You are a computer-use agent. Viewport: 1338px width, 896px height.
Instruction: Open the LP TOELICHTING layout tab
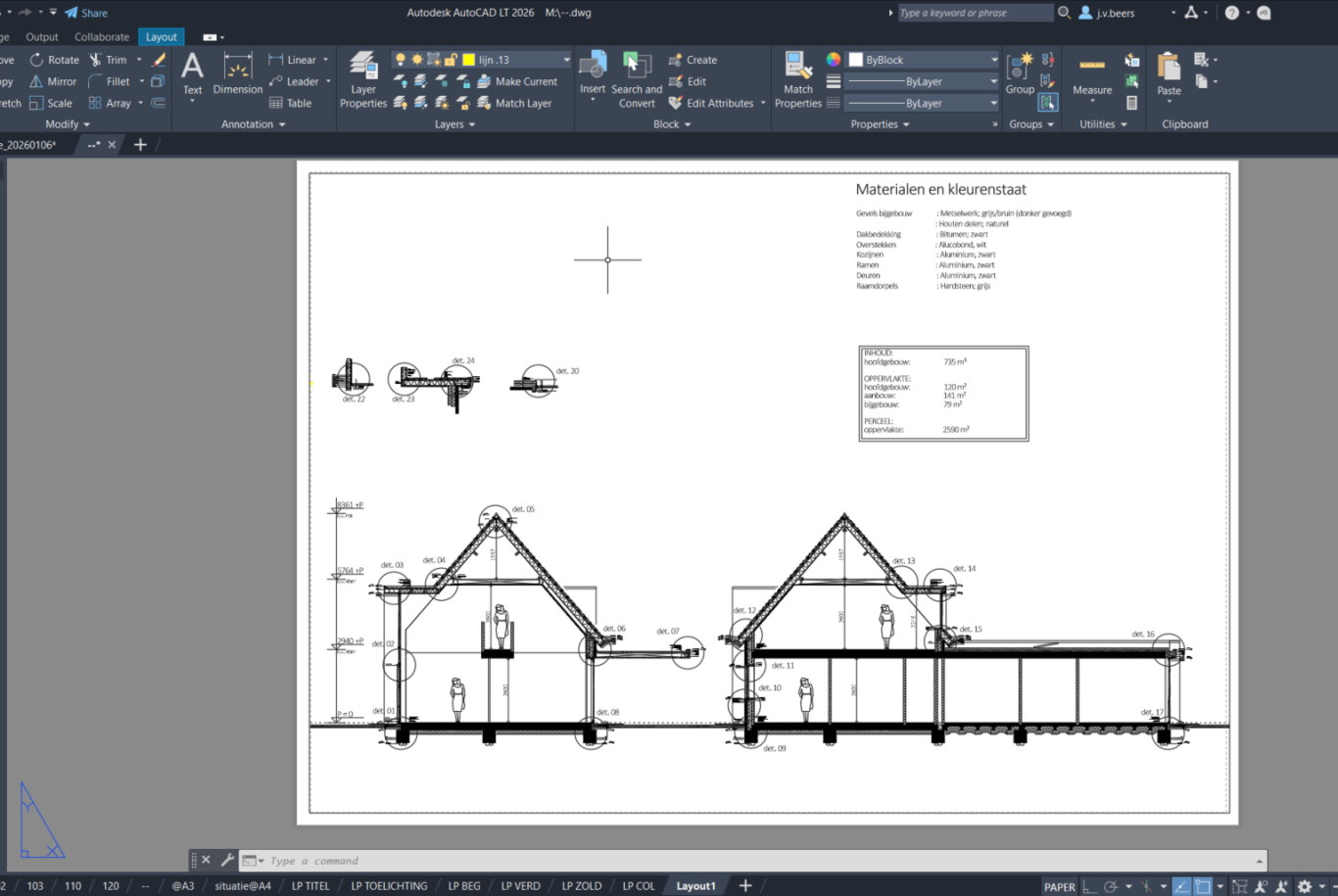(389, 886)
